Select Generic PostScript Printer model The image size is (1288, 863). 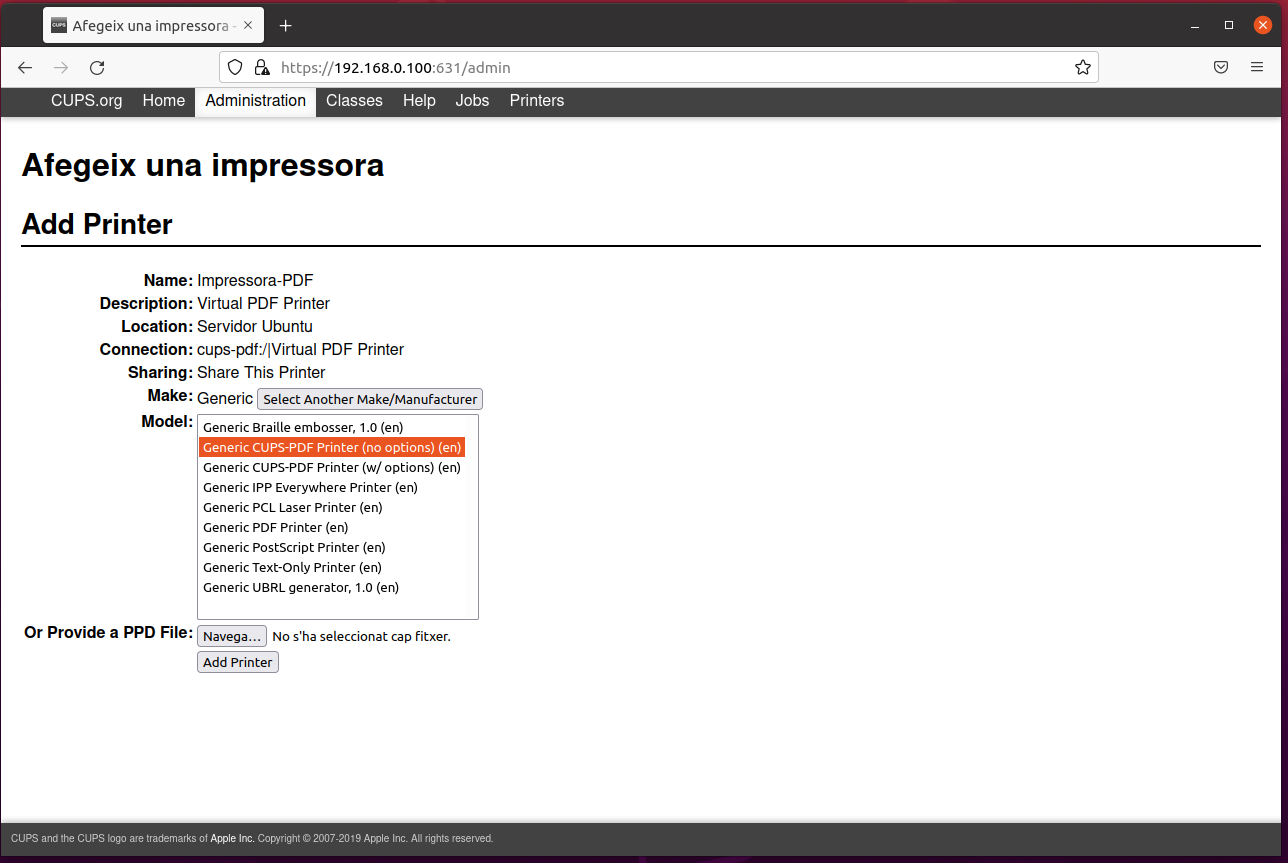294,547
